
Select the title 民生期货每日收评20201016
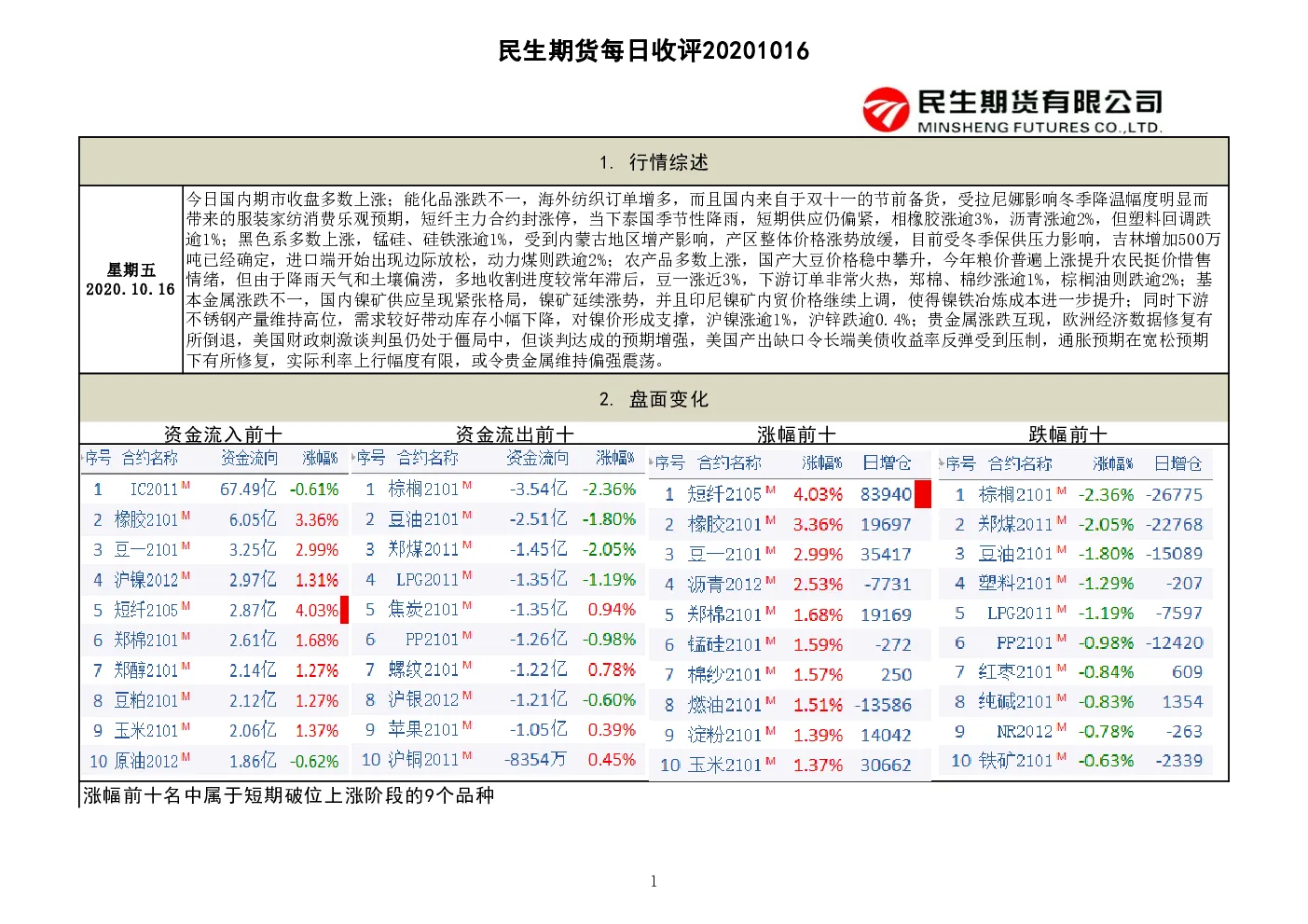point(654,51)
